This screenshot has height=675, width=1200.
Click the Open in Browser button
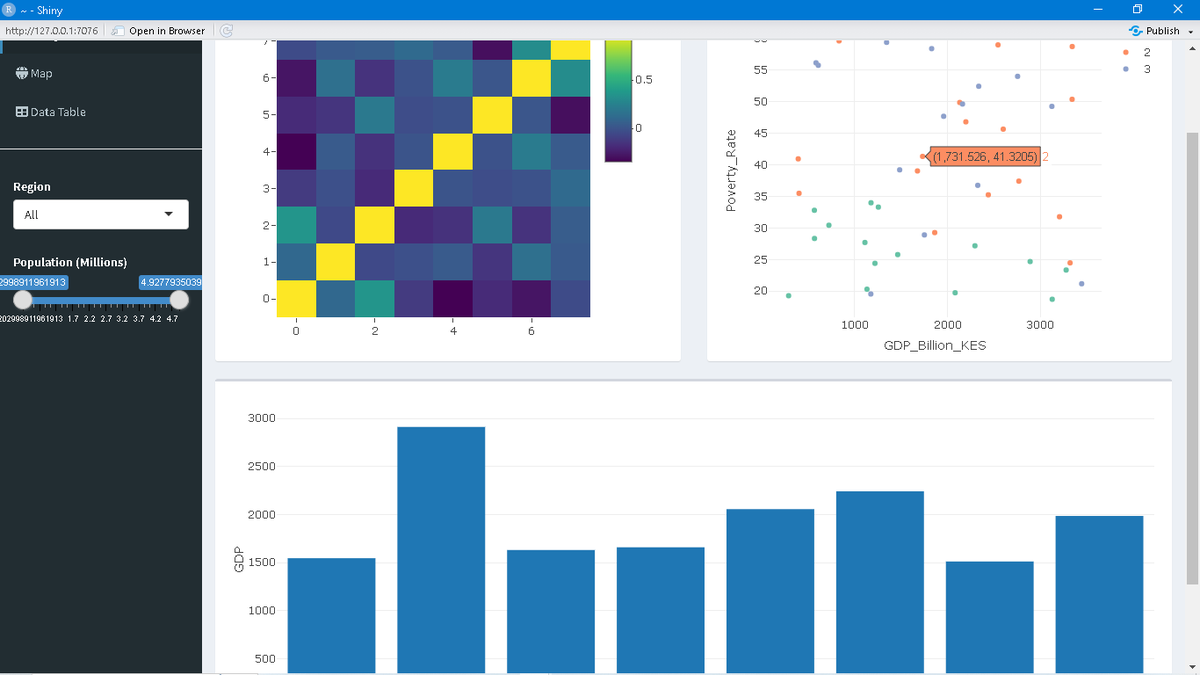tap(158, 31)
